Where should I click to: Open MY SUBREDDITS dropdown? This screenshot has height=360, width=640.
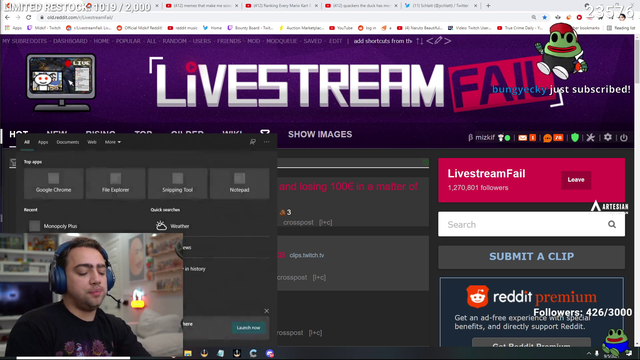[x=24, y=41]
